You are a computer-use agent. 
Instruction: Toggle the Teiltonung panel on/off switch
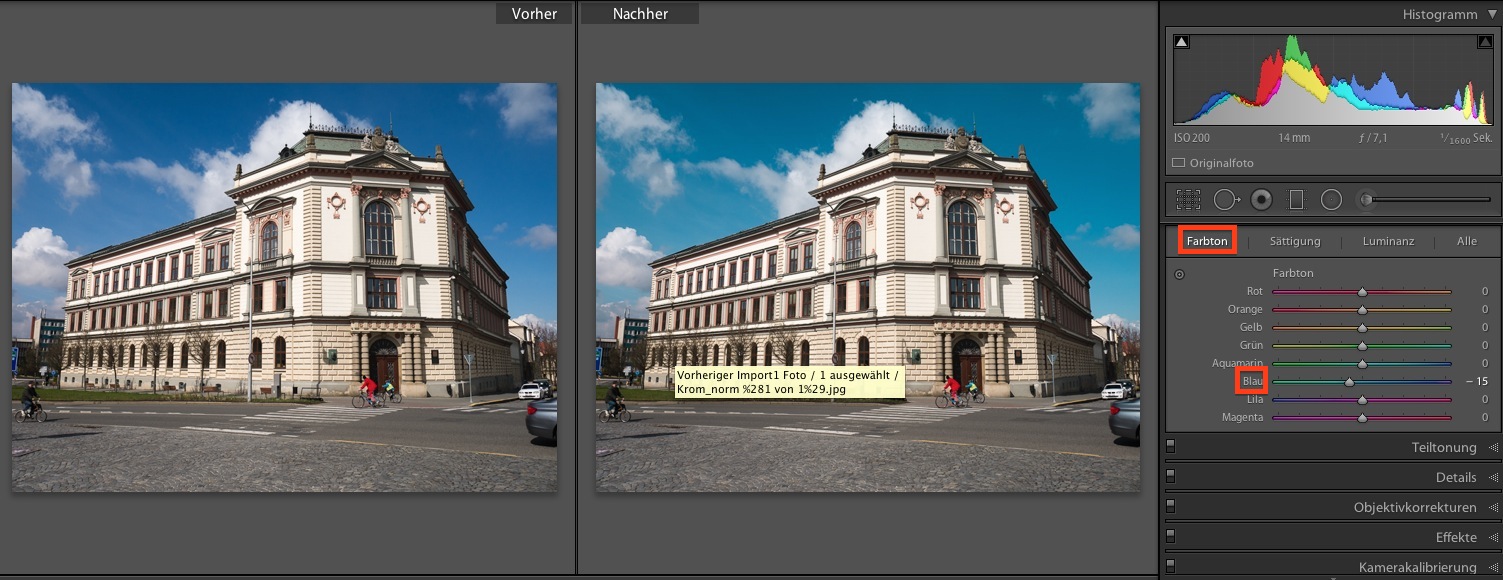[1171, 447]
